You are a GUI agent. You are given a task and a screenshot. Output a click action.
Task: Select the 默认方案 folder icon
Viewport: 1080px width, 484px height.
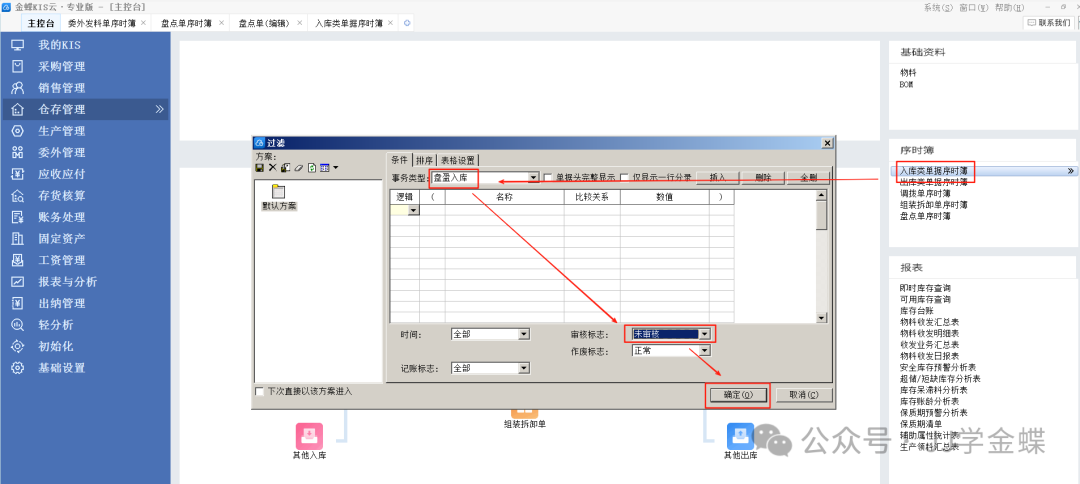[278, 191]
